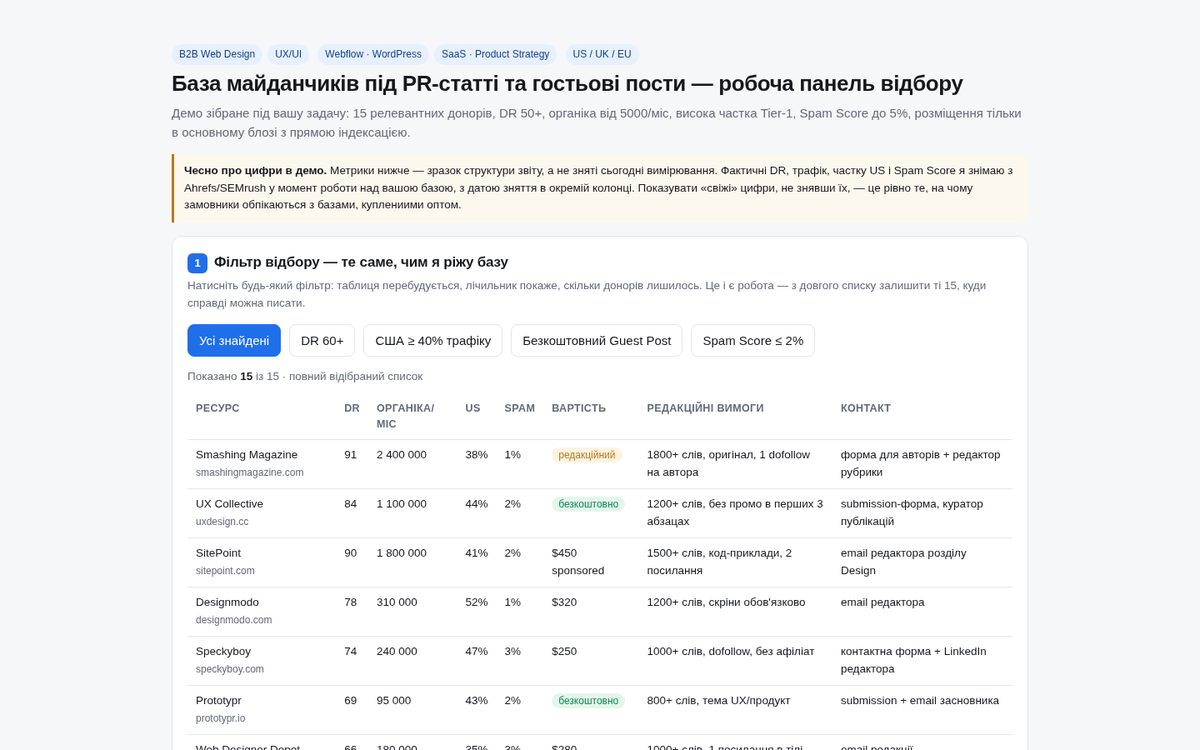This screenshot has height=750, width=1200.
Task: Click the '$250' price for Speckyboy
Action: 564,651
